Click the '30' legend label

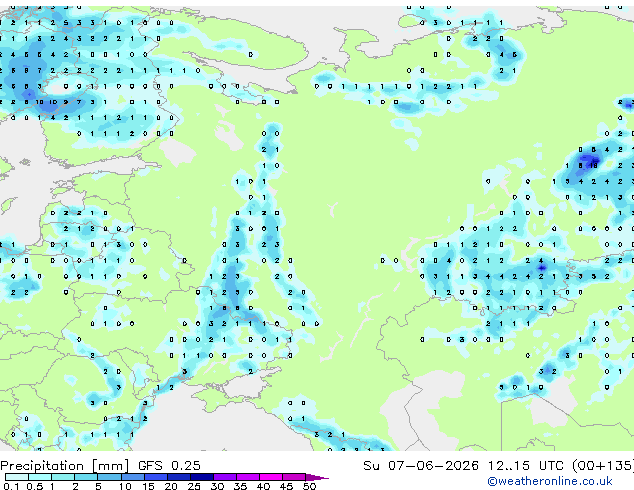[217, 486]
